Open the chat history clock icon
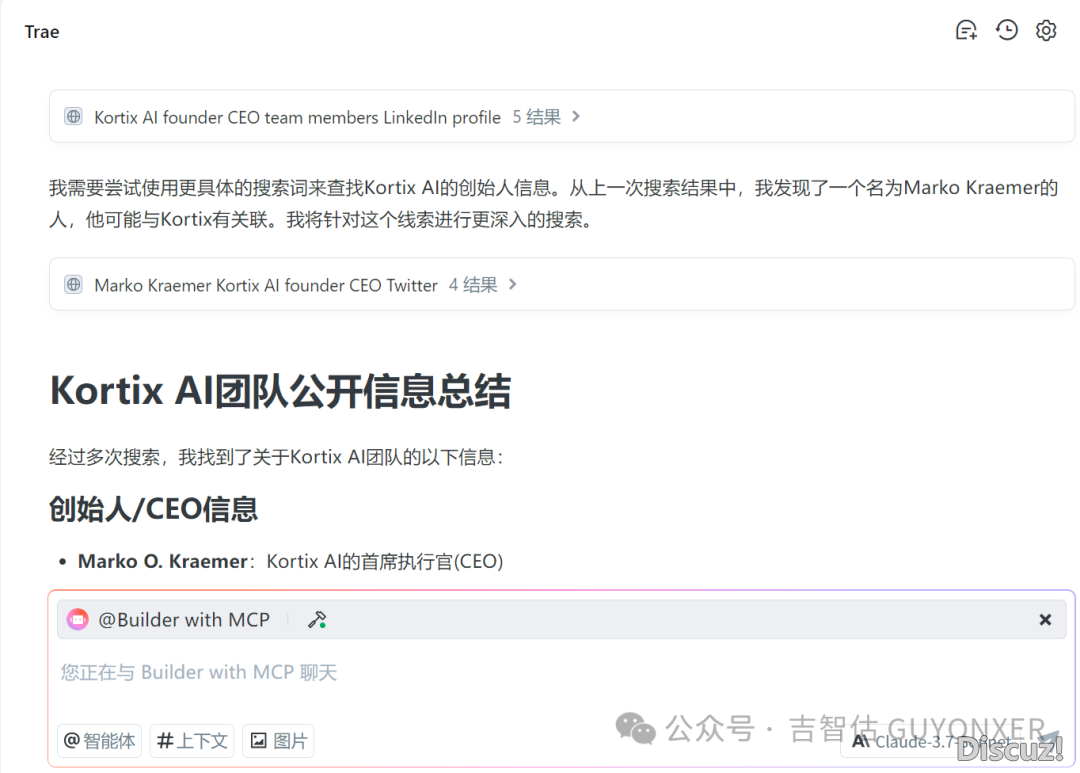The image size is (1080, 773). [x=1006, y=31]
